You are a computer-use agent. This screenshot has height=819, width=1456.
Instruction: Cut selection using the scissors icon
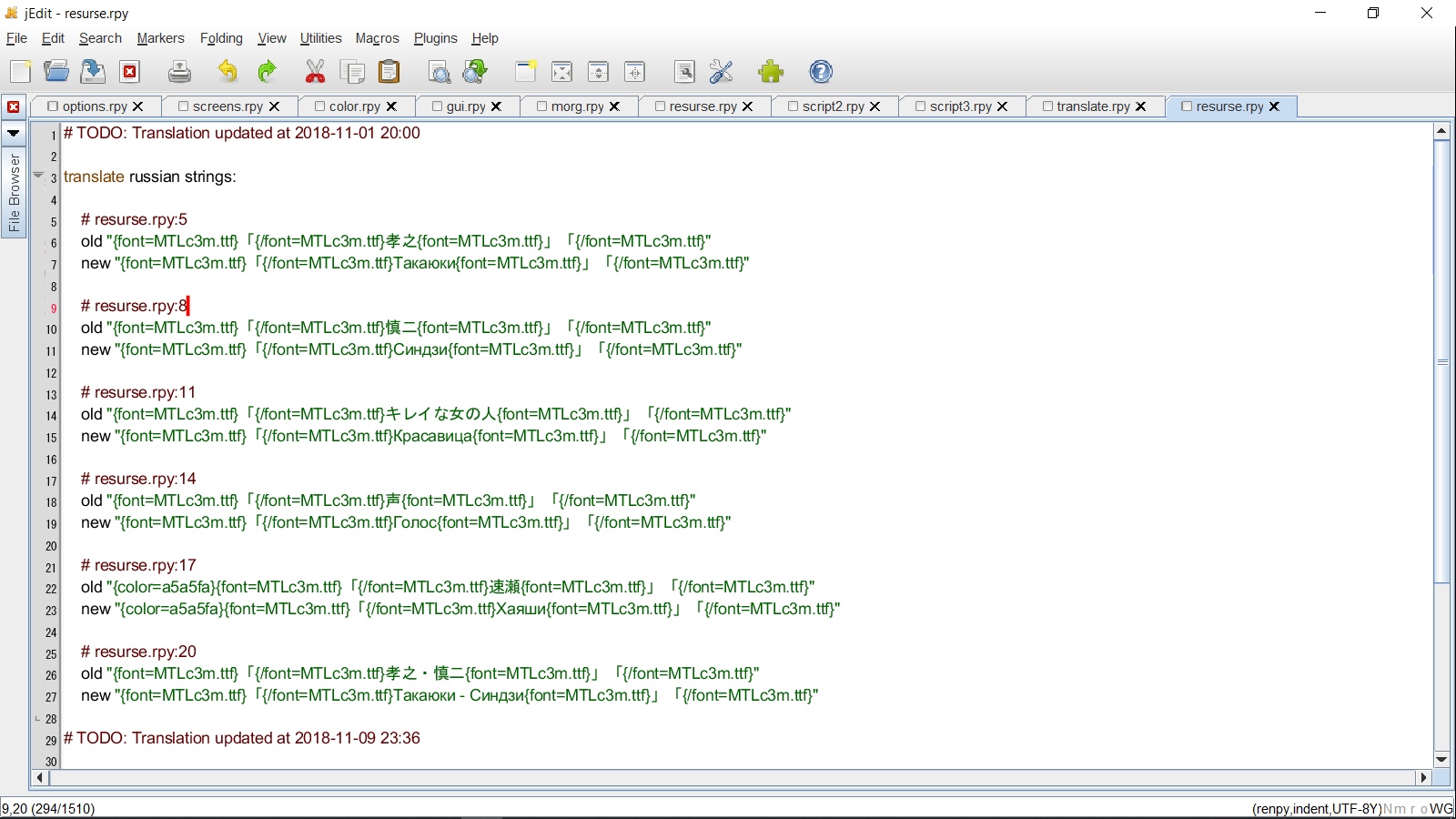(315, 72)
